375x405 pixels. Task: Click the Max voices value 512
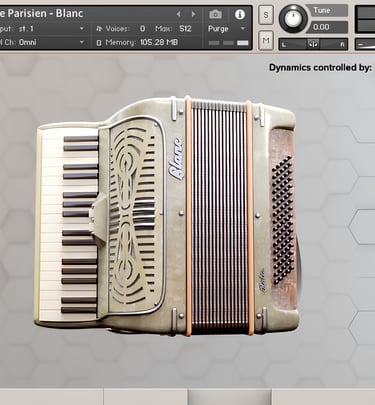185,29
